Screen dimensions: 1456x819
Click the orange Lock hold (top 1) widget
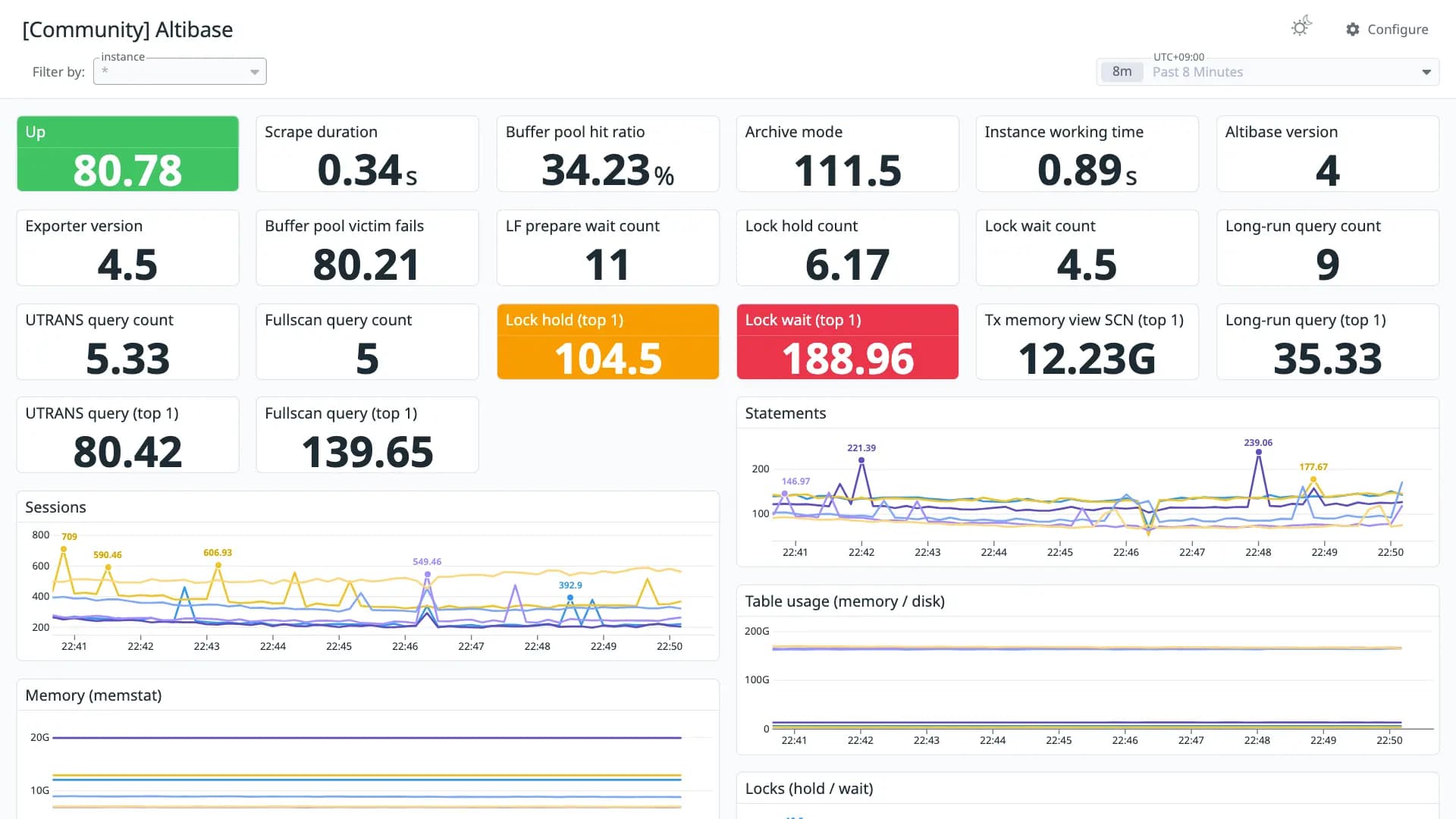pyautogui.click(x=607, y=341)
